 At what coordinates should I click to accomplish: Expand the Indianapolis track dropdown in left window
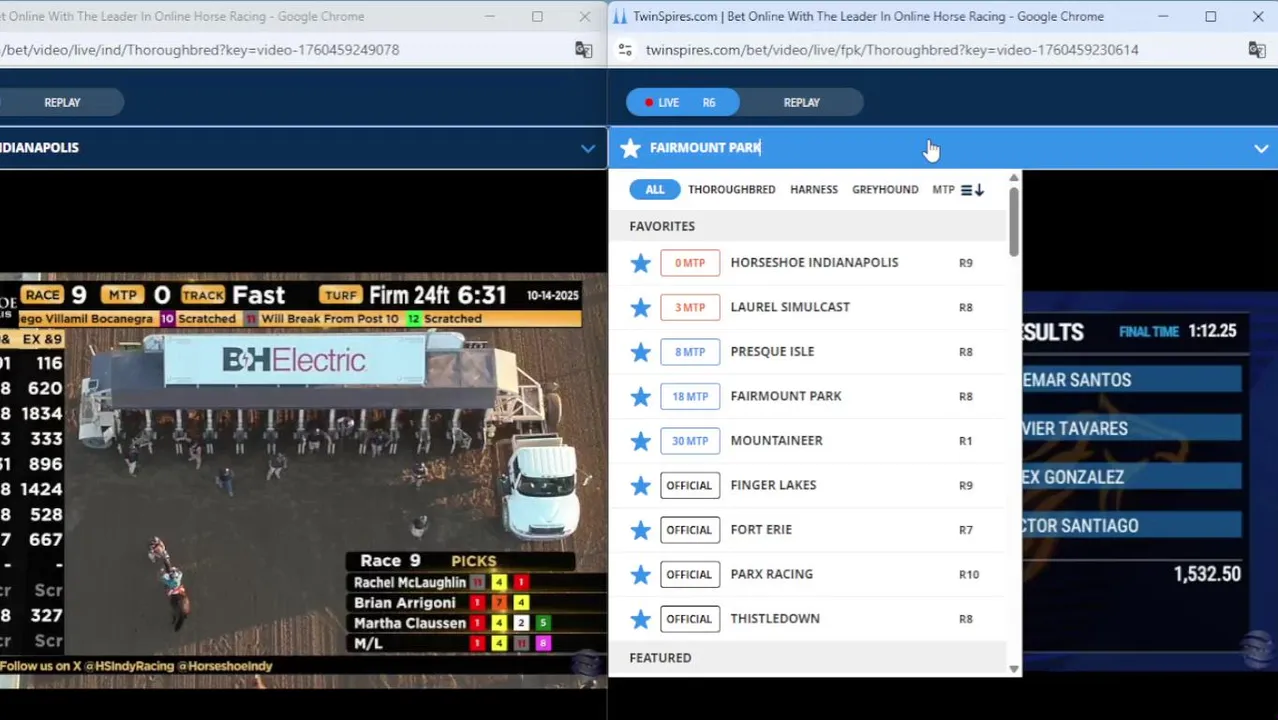click(x=587, y=148)
